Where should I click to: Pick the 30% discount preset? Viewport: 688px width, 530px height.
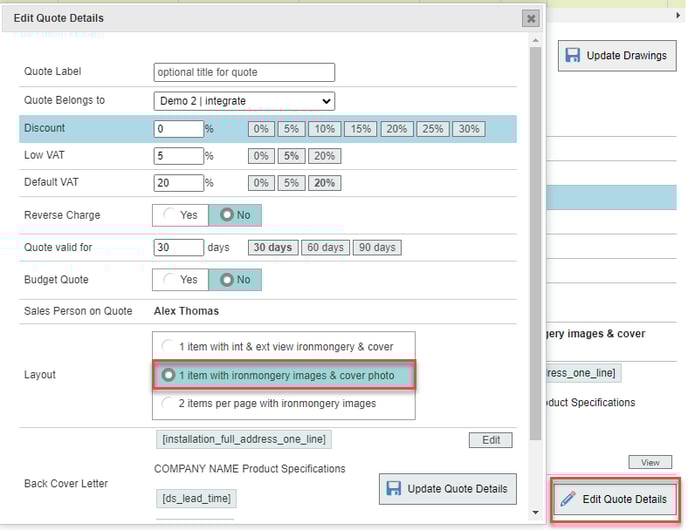click(x=467, y=129)
